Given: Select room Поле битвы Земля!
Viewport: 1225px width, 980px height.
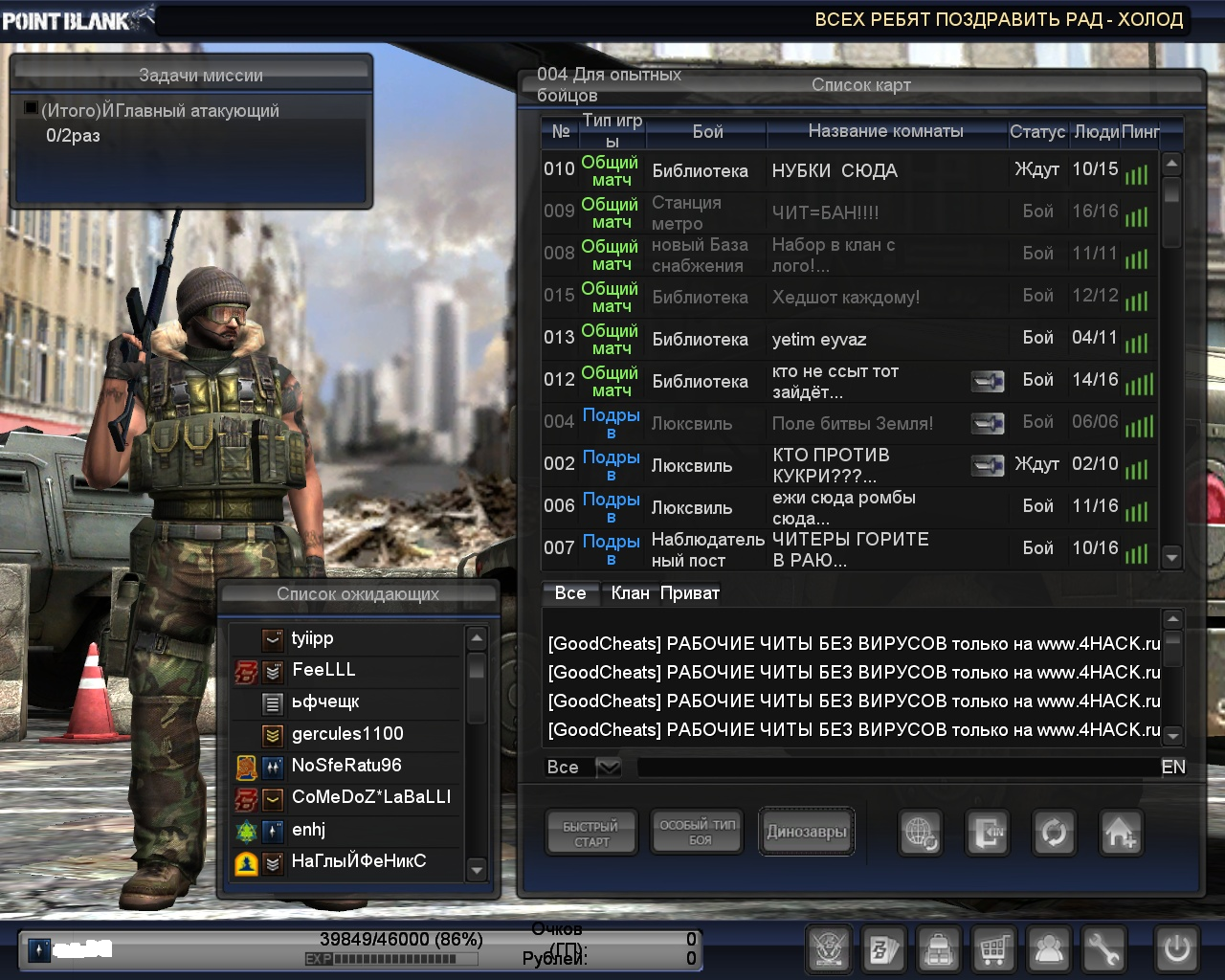Looking at the screenshot, I should tap(850, 423).
